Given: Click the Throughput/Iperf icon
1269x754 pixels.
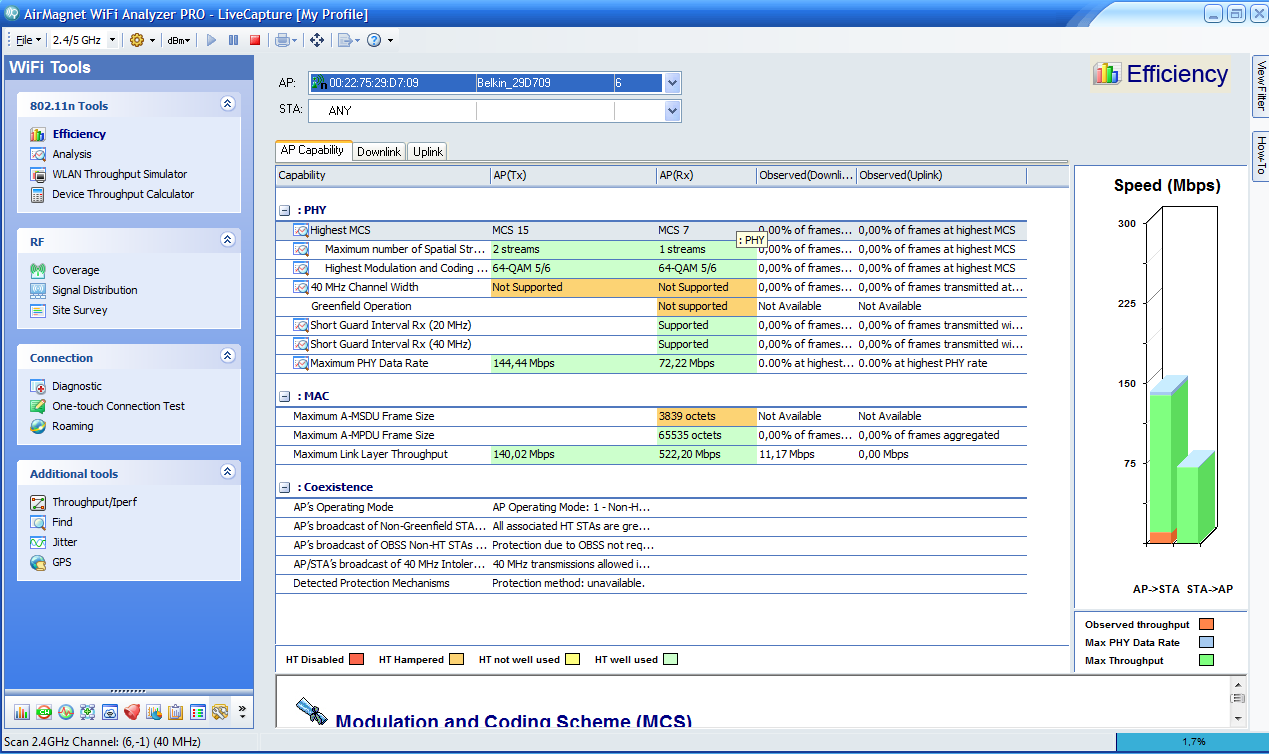Looking at the screenshot, I should point(38,502).
